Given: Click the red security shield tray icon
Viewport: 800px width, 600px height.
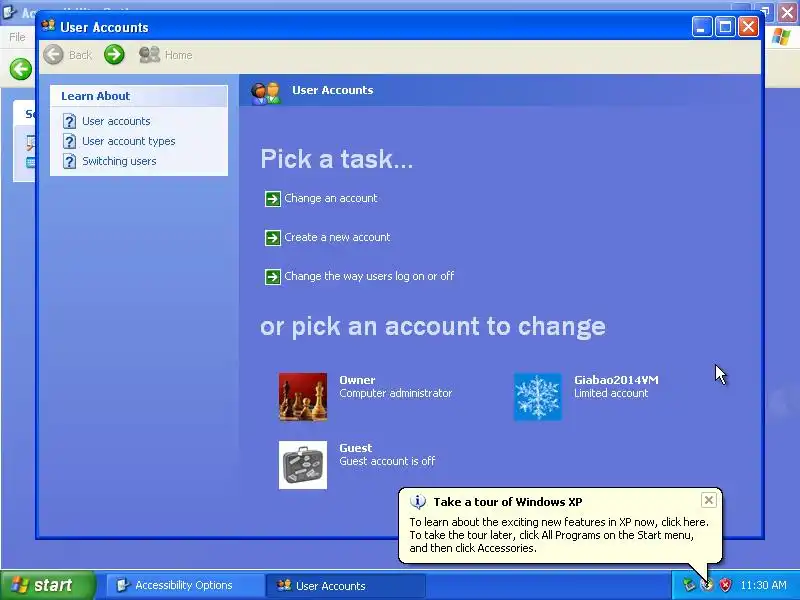Looking at the screenshot, I should (x=725, y=585).
